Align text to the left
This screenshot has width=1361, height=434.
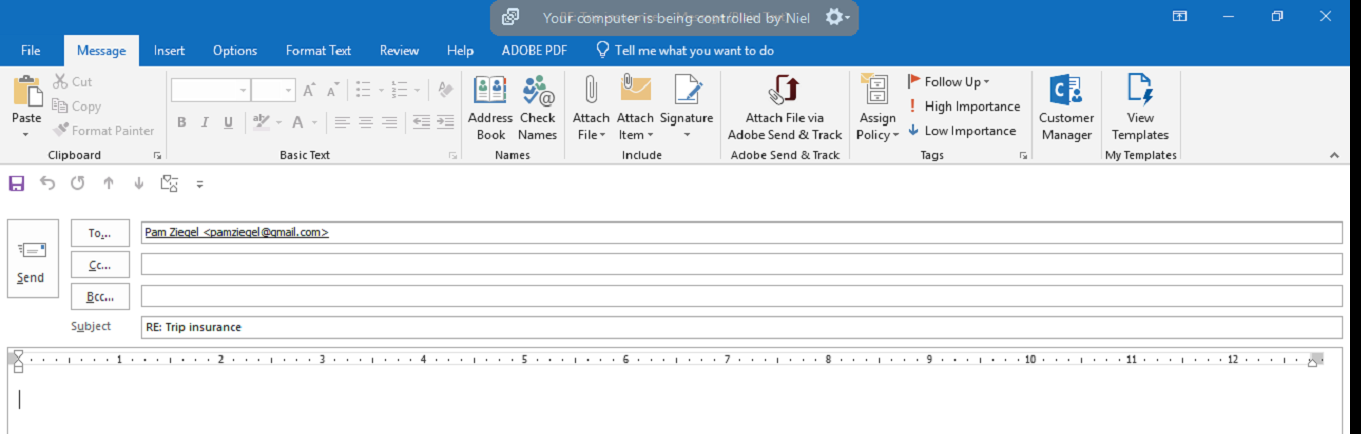coord(342,122)
